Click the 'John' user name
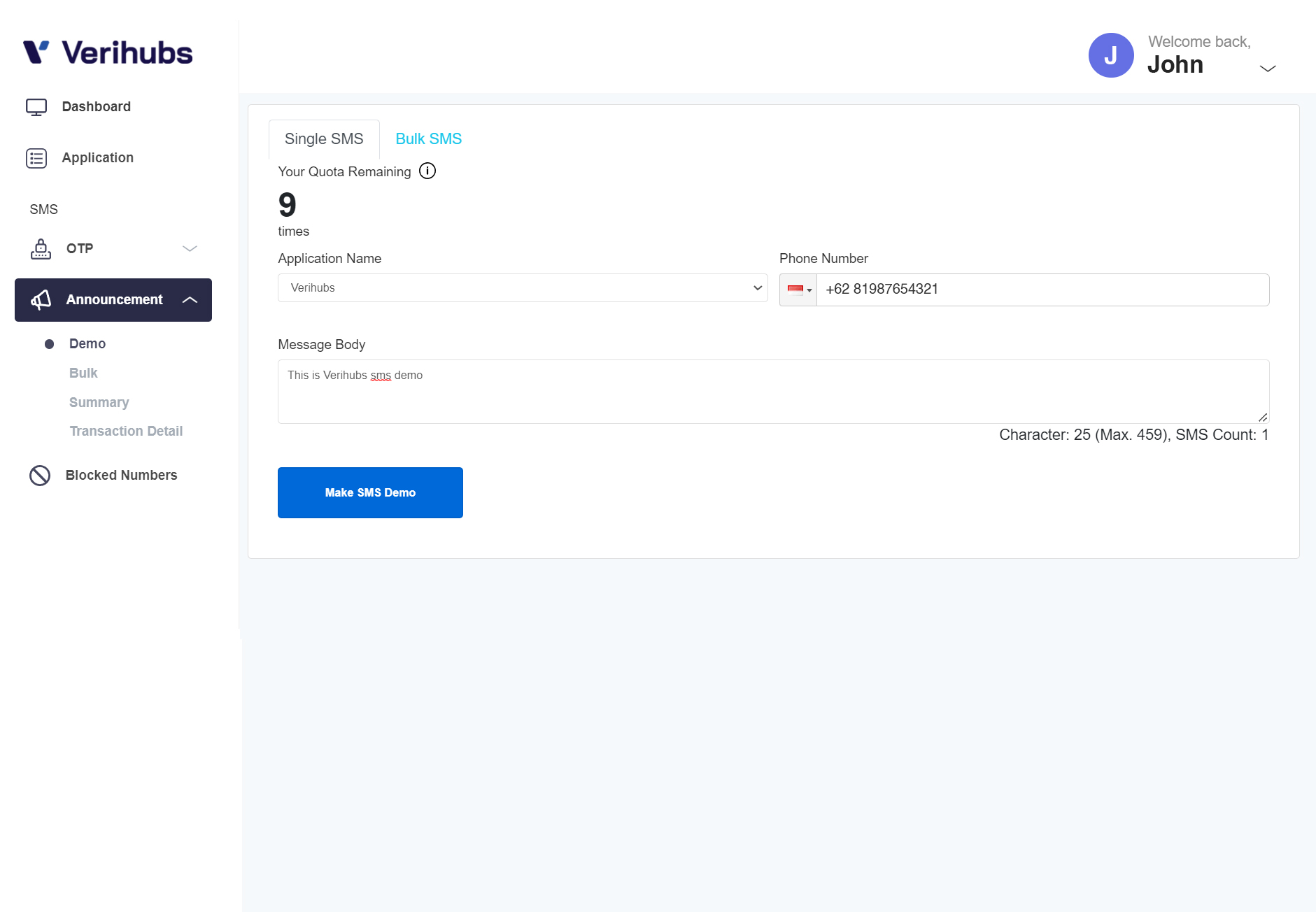Screen dimensions: 1316x912 pyautogui.click(x=1175, y=65)
